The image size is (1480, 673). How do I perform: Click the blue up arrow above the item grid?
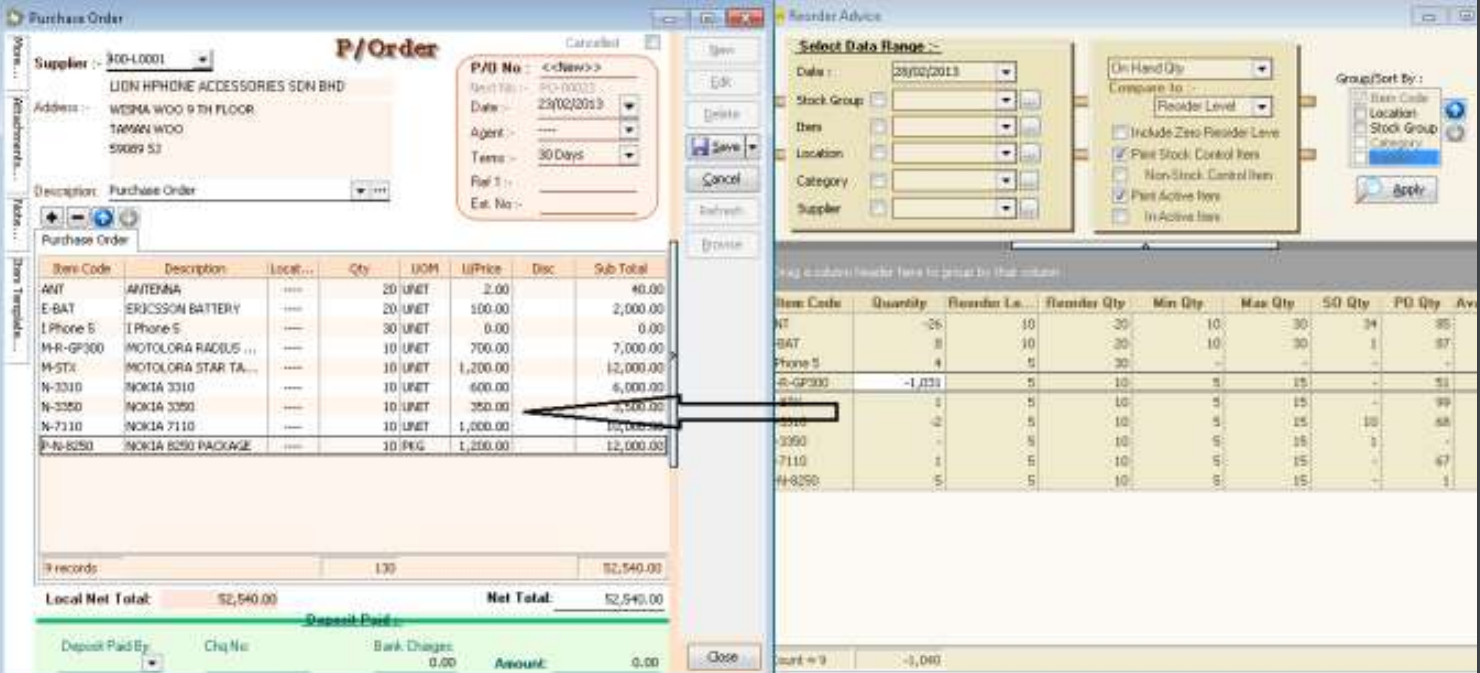click(x=103, y=217)
